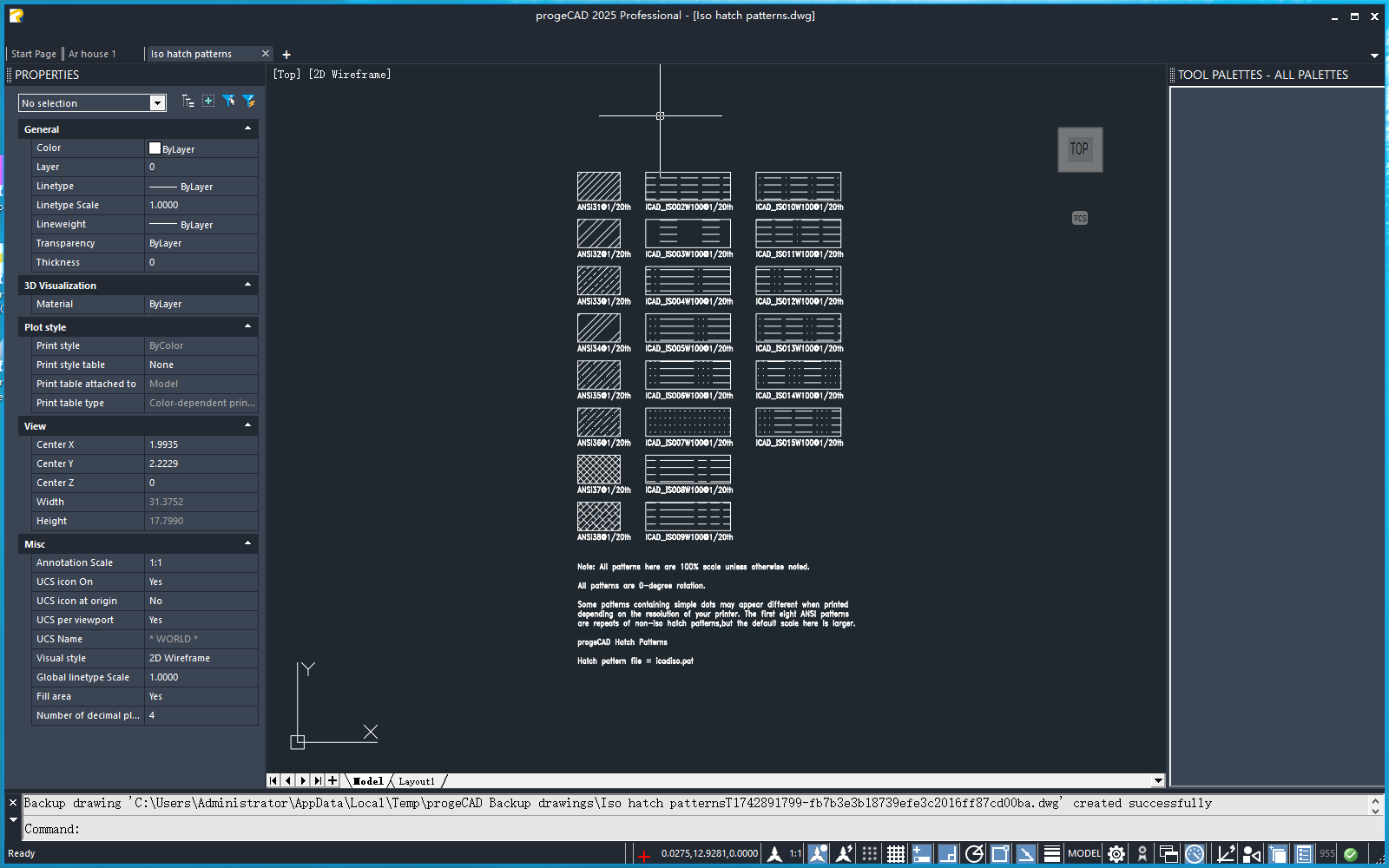Click the figure icon right of the gear

pos(1142,854)
